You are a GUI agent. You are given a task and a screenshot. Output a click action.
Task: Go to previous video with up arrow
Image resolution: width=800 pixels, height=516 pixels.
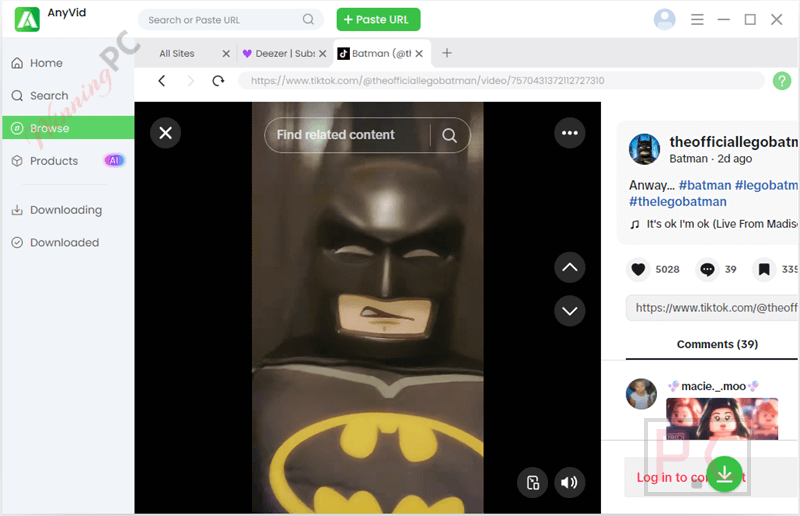[569, 267]
